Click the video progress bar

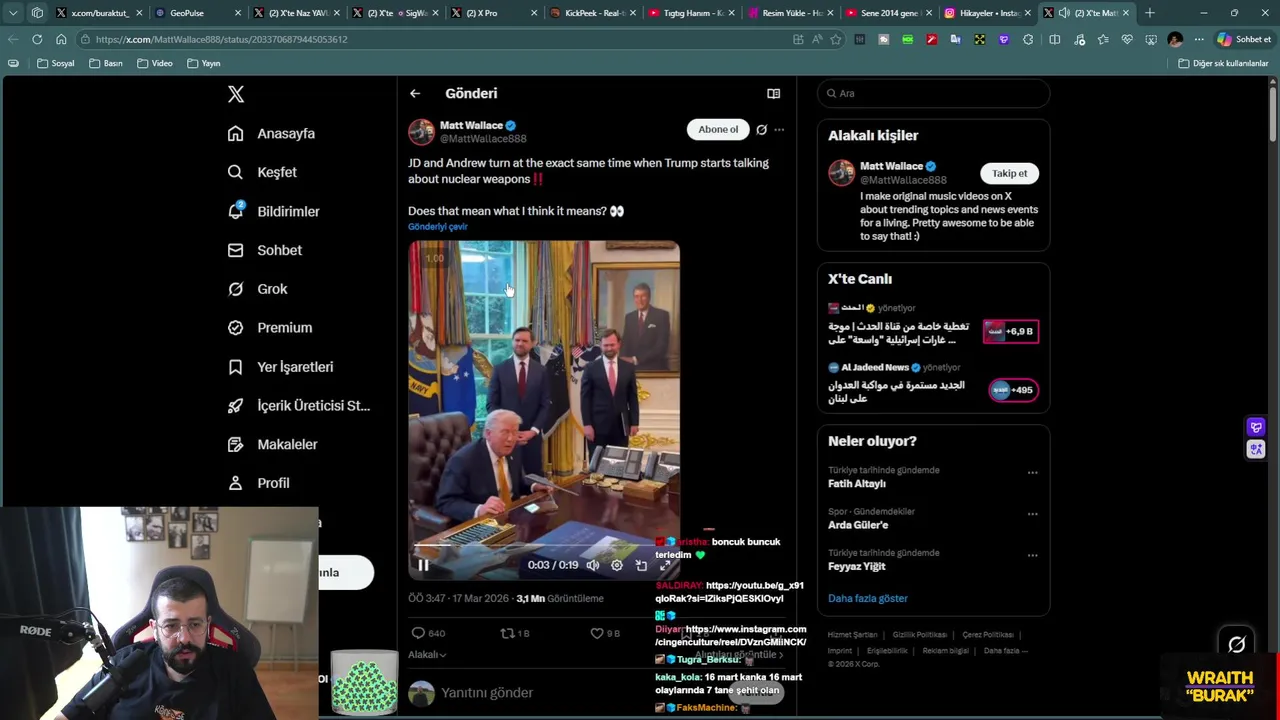tap(544, 546)
